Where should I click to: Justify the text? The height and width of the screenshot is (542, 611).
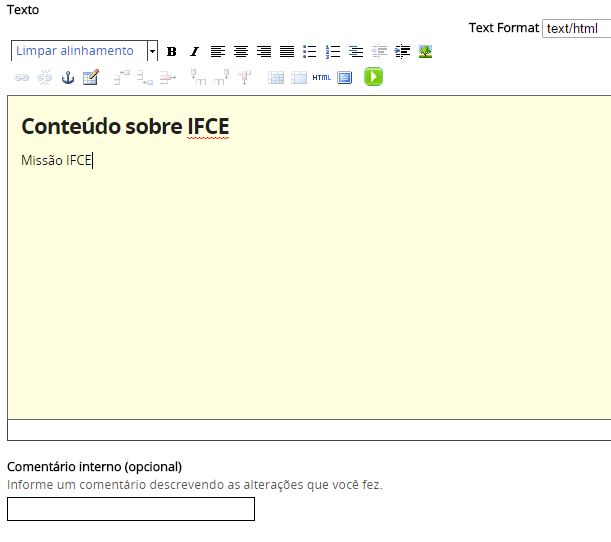click(x=287, y=51)
